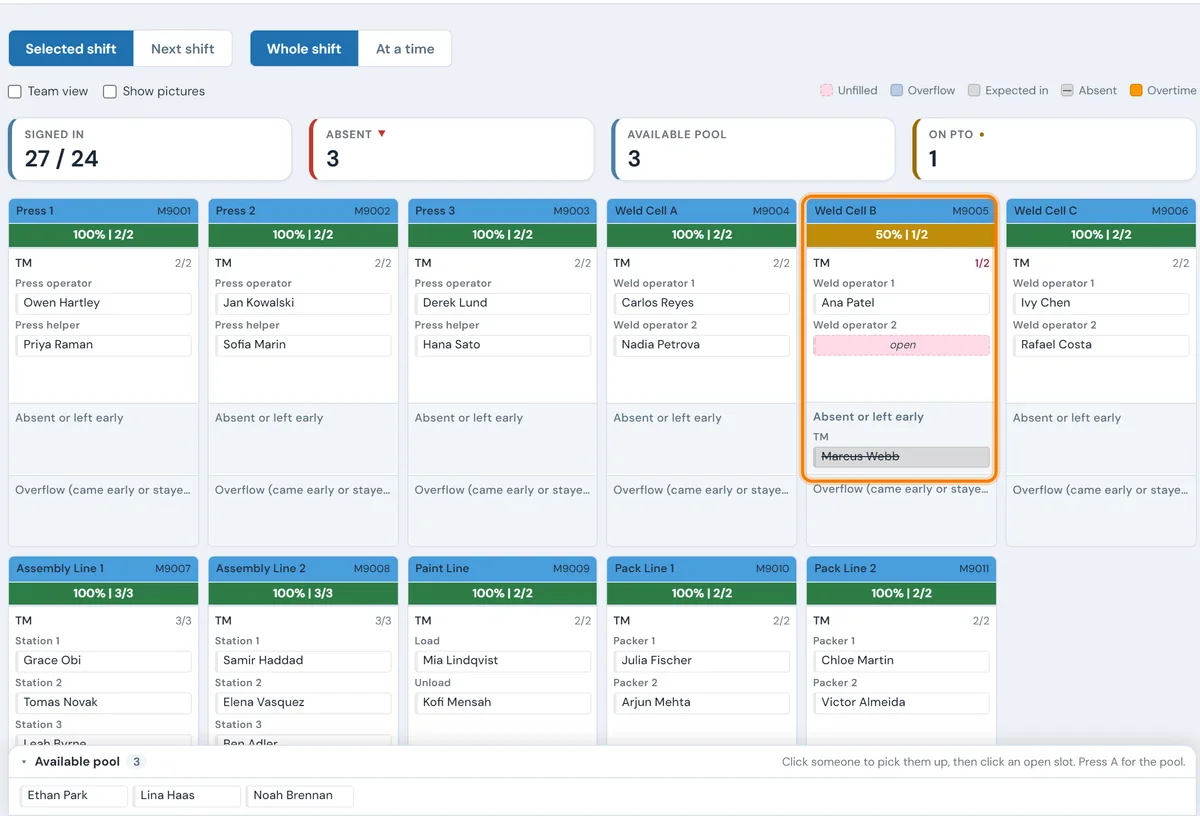Select the Ana Patel slot
This screenshot has width=1200, height=816.
click(902, 303)
